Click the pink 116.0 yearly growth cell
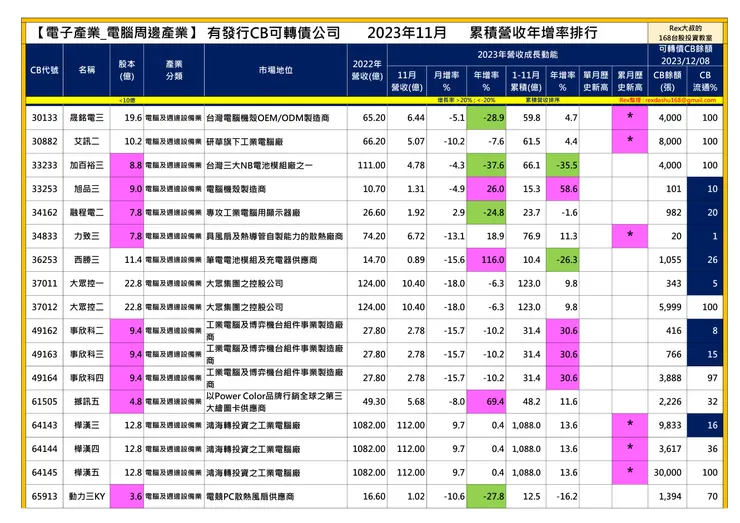 pos(486,260)
